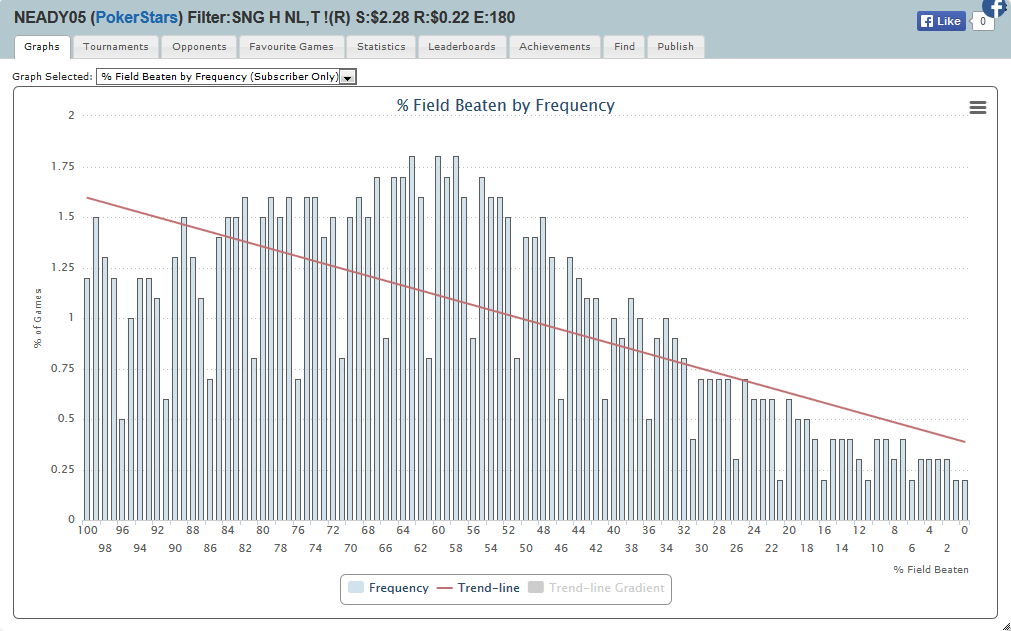Go to the Favourite Games tab
The width and height of the screenshot is (1011, 631).
pyautogui.click(x=291, y=47)
